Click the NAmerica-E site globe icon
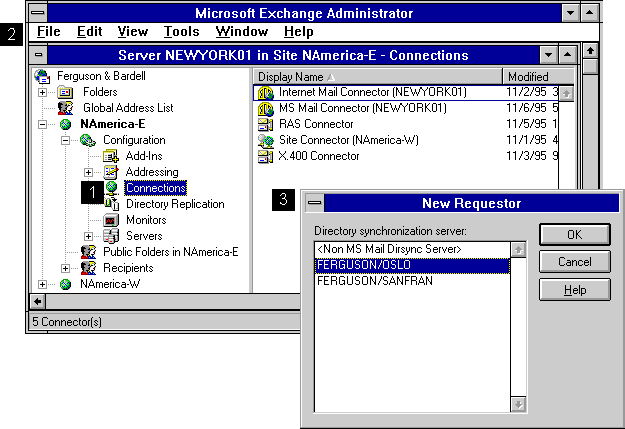 tap(65, 124)
